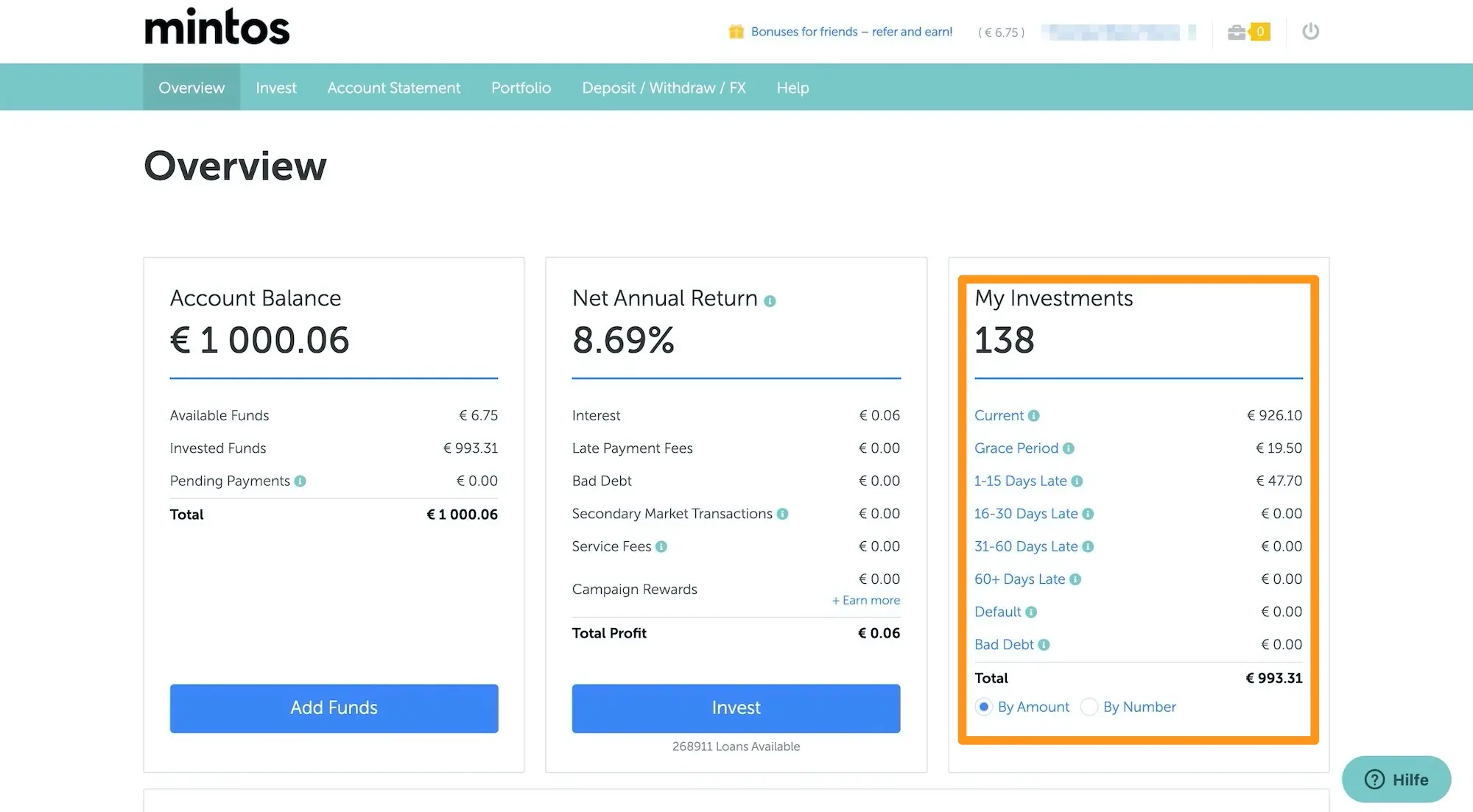Open the Grace Period link
This screenshot has width=1473, height=812.
pyautogui.click(x=1016, y=448)
